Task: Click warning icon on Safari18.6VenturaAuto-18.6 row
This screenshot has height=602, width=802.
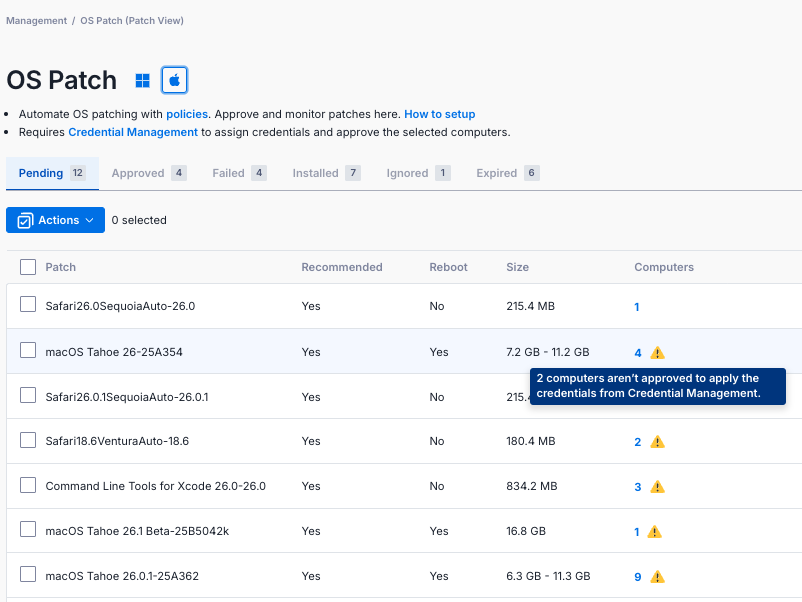Action: [x=657, y=441]
